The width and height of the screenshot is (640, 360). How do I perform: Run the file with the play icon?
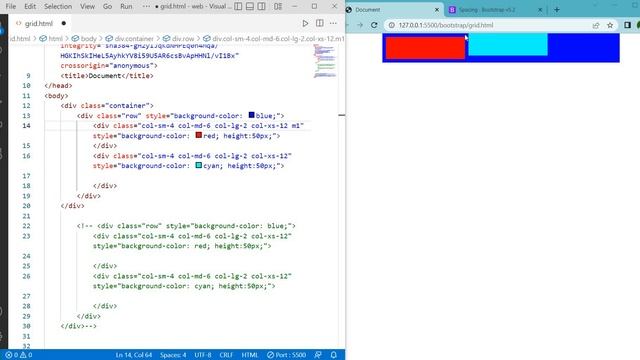point(305,23)
